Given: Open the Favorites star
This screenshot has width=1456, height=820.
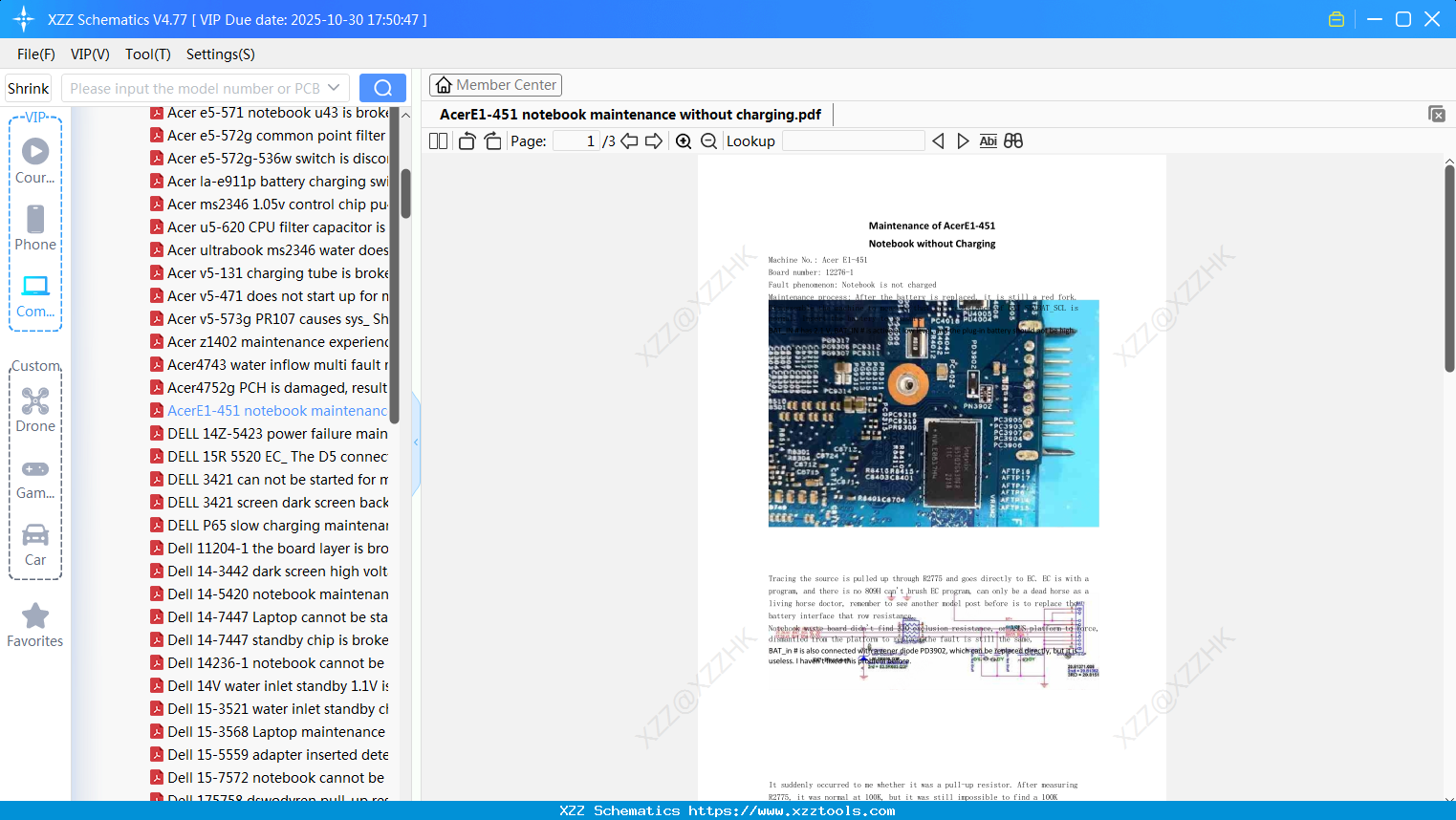Looking at the screenshot, I should 35,625.
